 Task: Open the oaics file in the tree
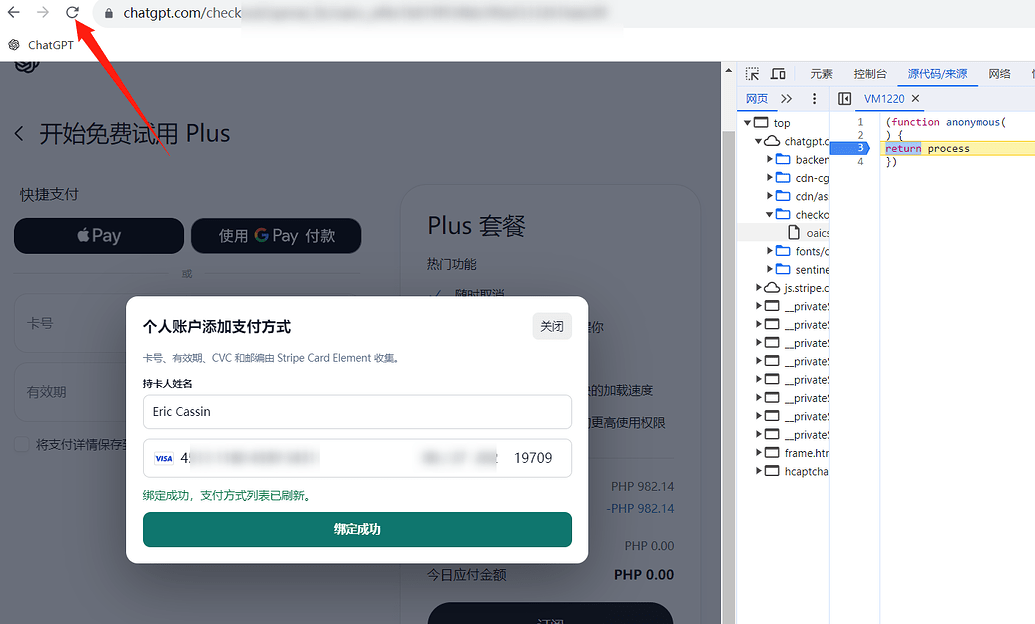coord(817,233)
